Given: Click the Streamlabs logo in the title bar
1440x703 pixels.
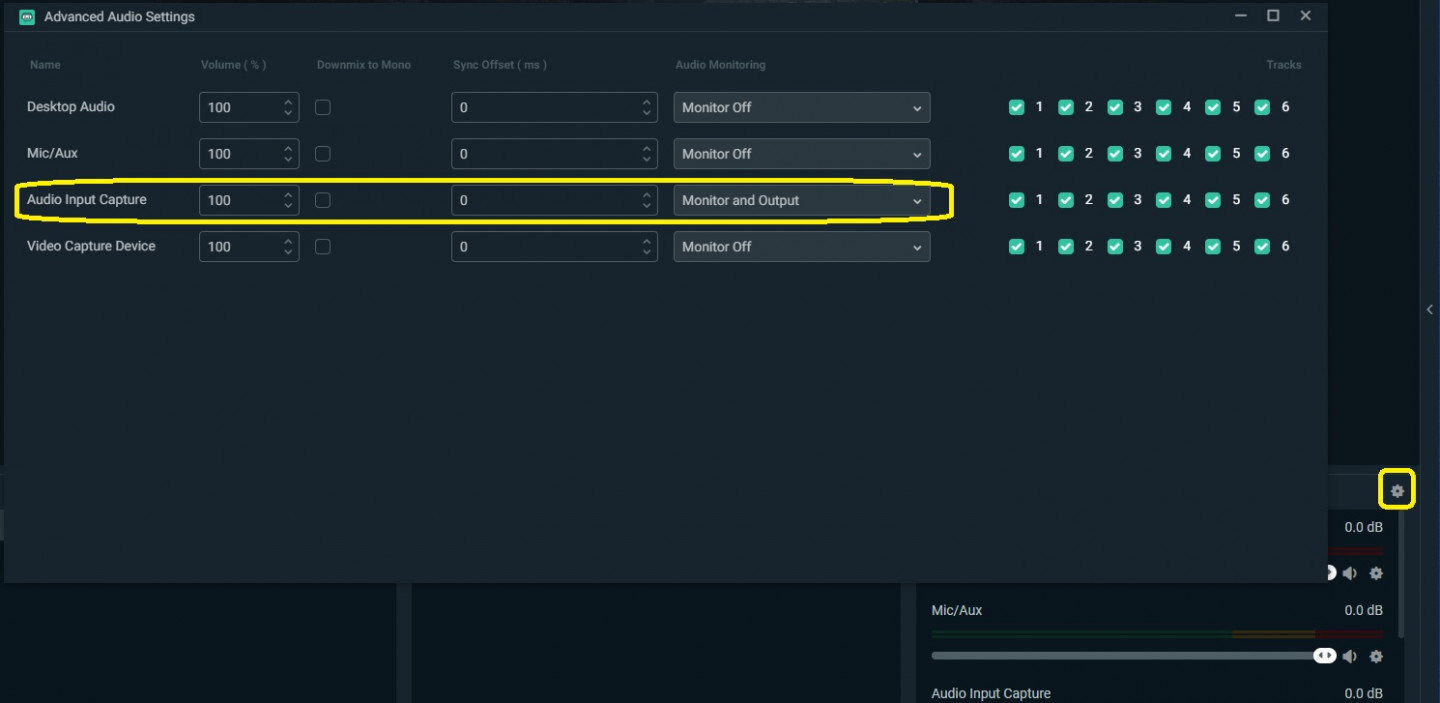Looking at the screenshot, I should tap(27, 17).
